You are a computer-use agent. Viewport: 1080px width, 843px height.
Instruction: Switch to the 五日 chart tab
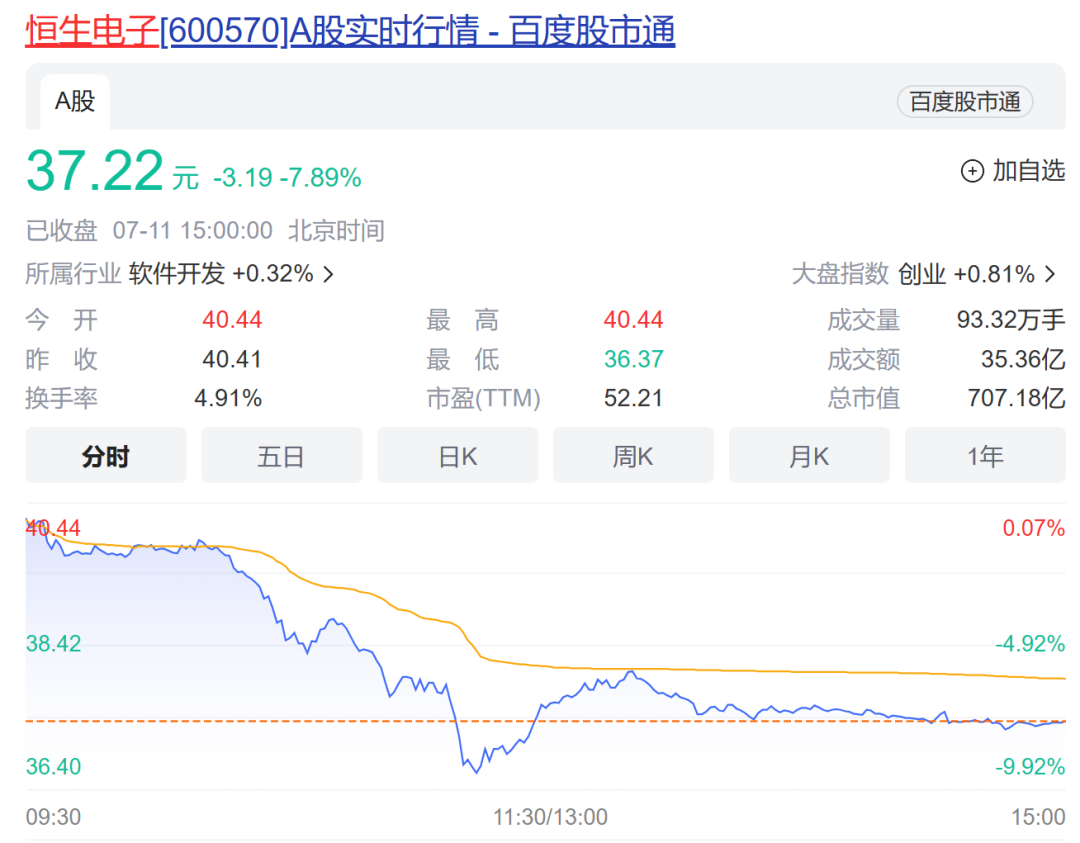click(x=281, y=455)
